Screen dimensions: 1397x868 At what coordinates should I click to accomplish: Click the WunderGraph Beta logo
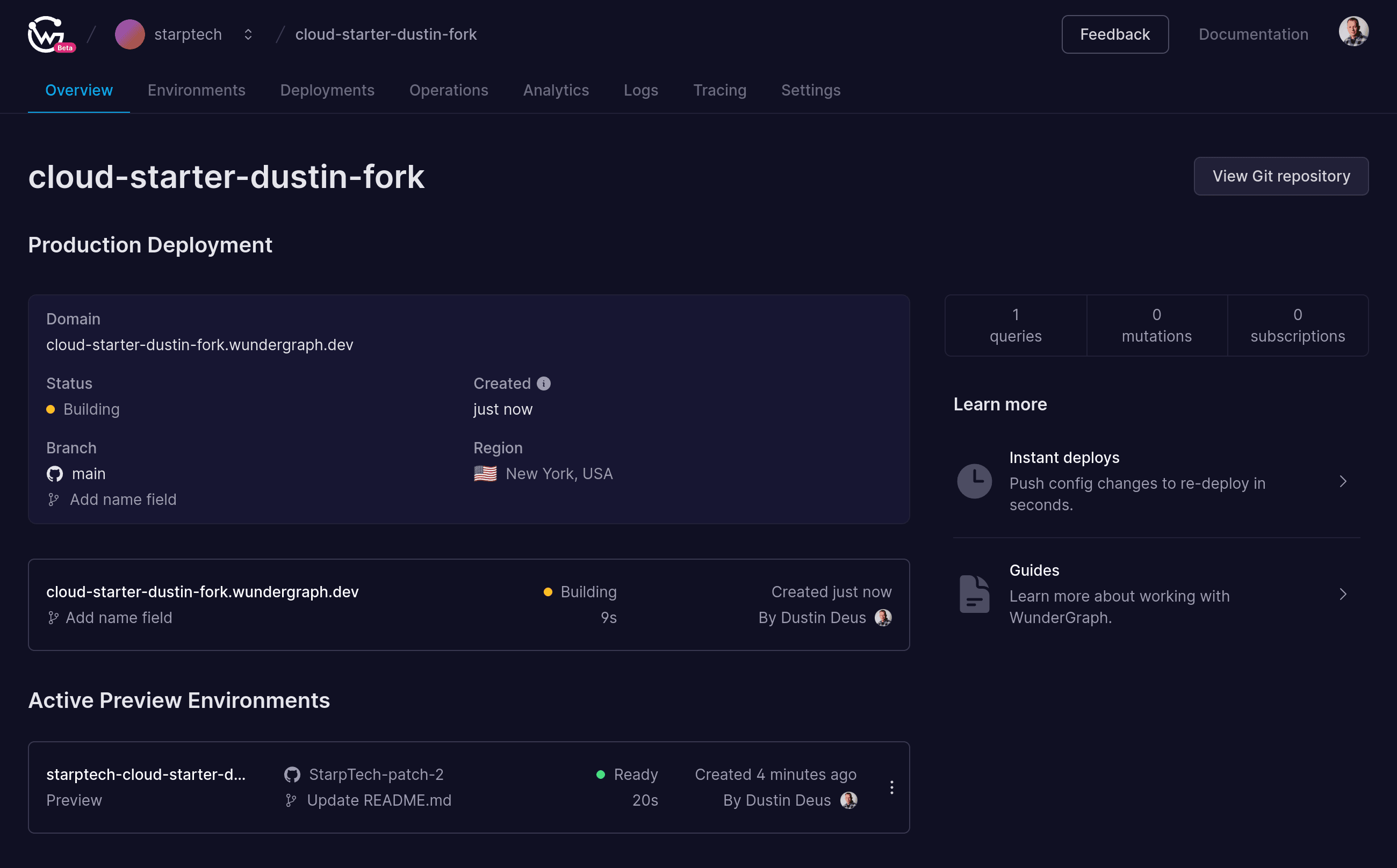click(51, 34)
